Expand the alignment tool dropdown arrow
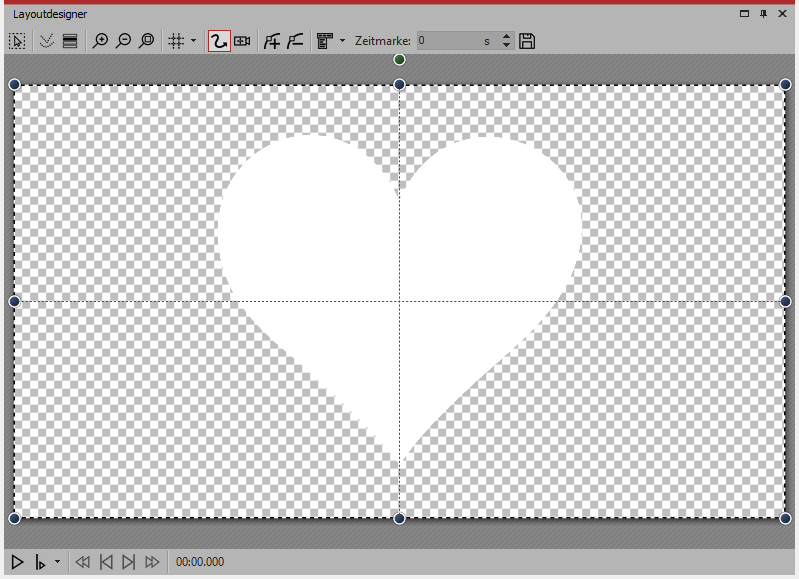 pos(343,41)
